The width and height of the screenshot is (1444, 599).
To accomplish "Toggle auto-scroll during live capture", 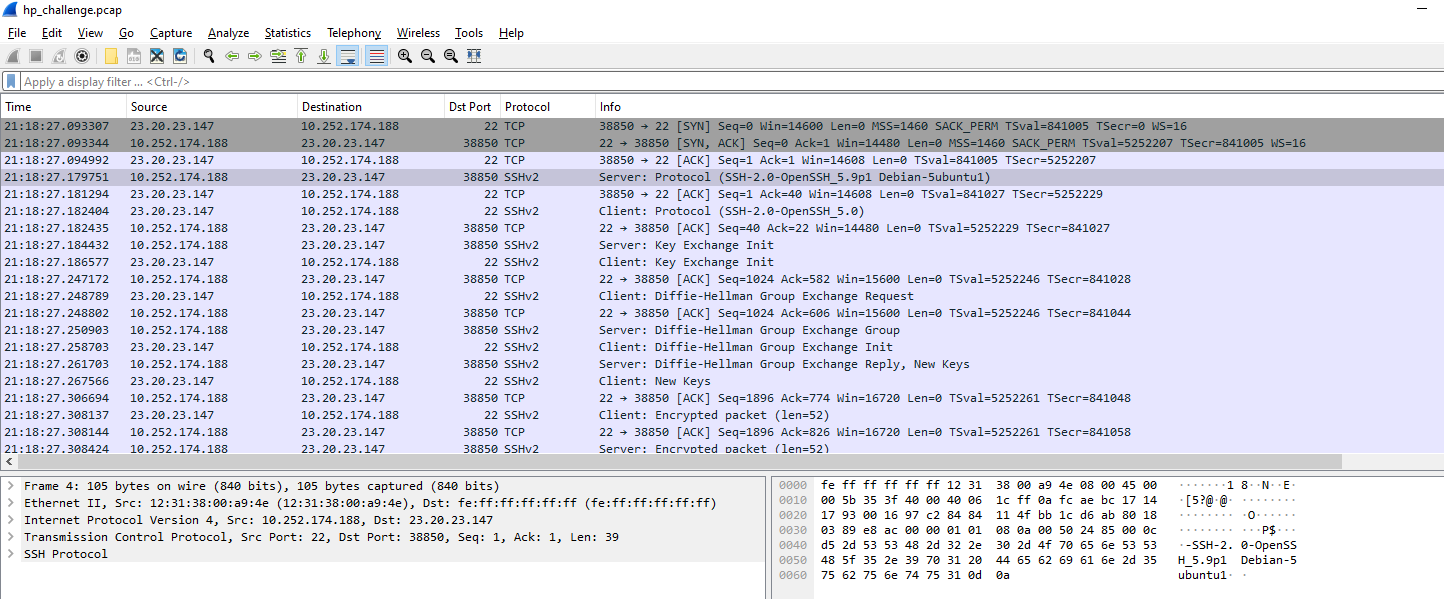I will tap(347, 56).
